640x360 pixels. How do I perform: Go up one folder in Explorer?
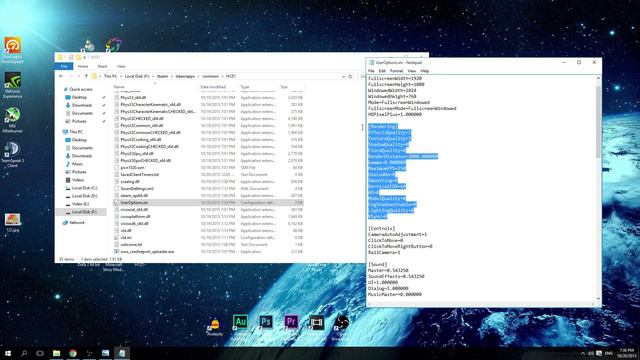tap(86, 76)
